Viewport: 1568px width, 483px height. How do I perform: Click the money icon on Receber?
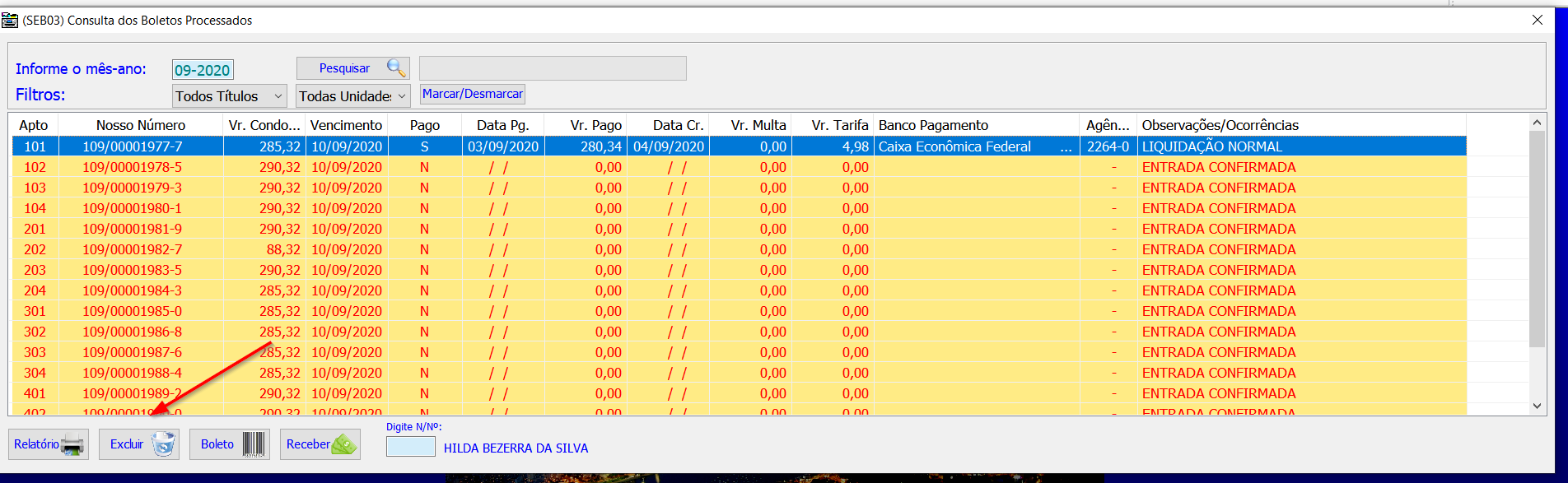pos(344,445)
